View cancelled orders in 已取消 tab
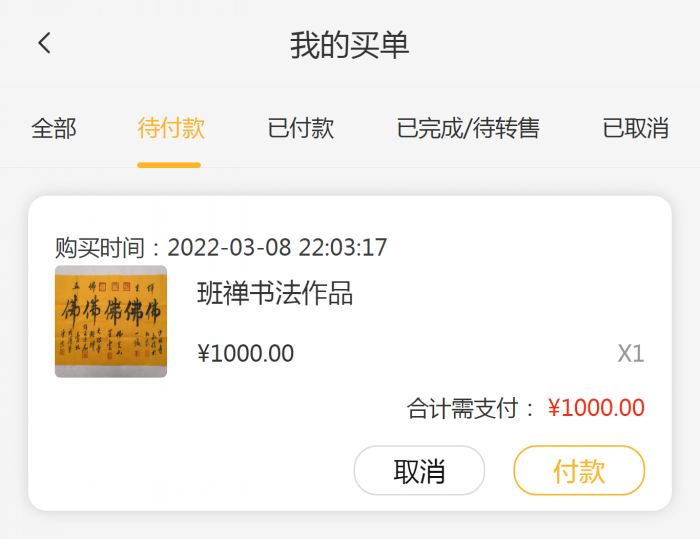 coord(636,128)
